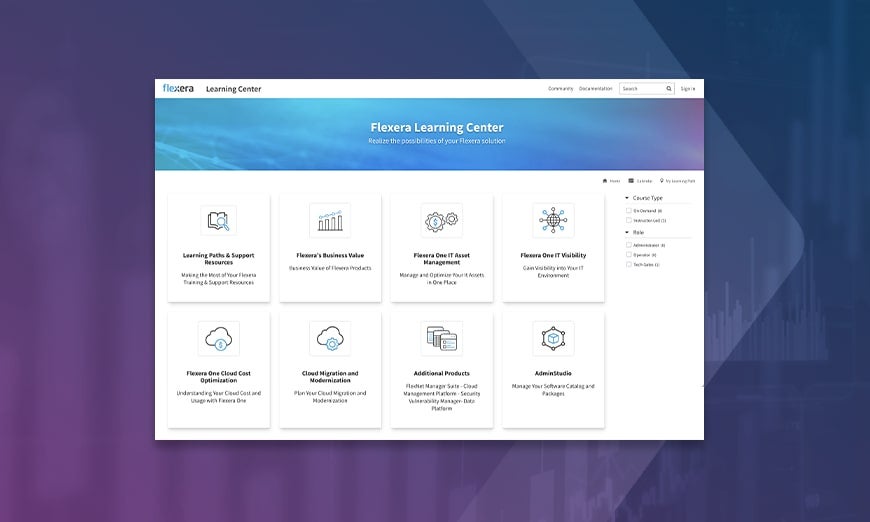The height and width of the screenshot is (522, 870).
Task: Enable the On-Demand course type checkbox
Action: [628, 211]
